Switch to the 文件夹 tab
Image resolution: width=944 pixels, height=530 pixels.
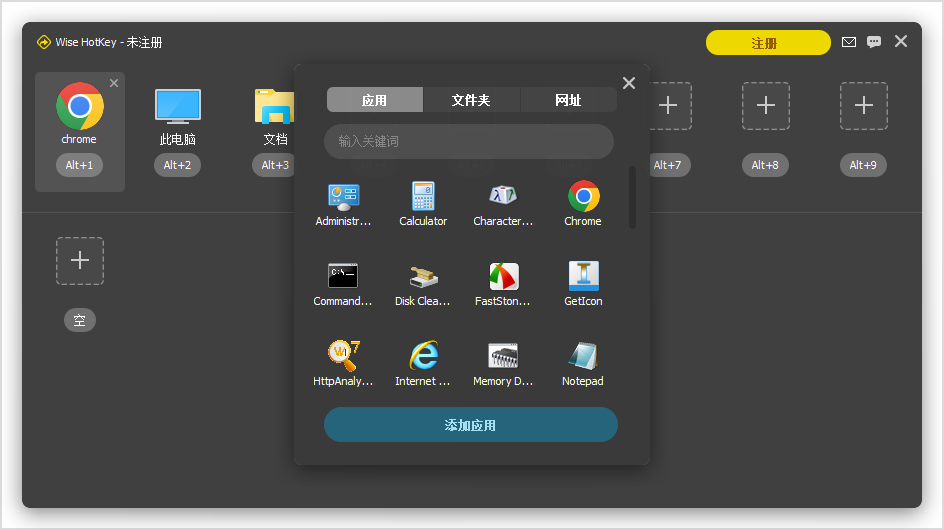[x=471, y=100]
